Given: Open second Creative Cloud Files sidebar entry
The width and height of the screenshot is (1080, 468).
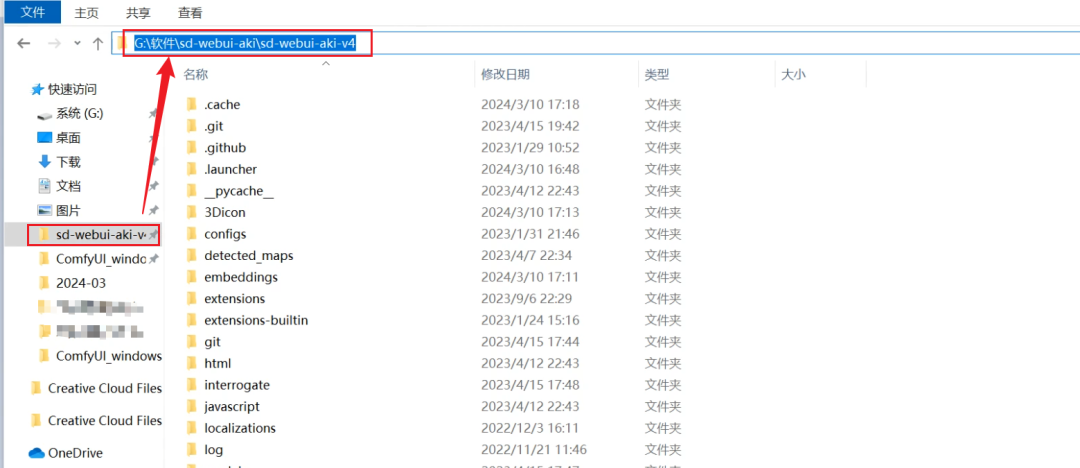Looking at the screenshot, I should point(105,420).
